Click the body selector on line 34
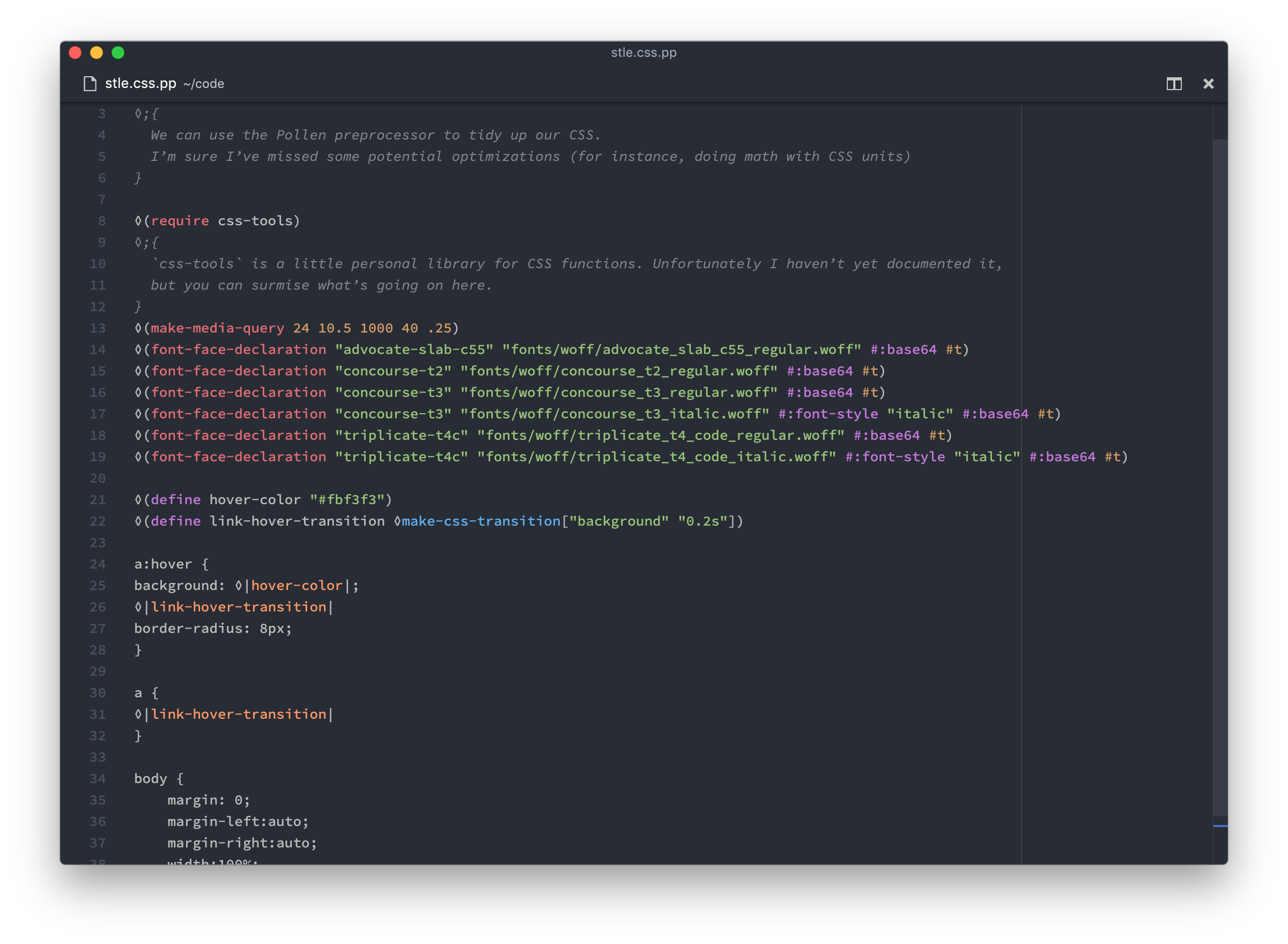Viewport: 1288px width, 944px height. click(x=150, y=778)
